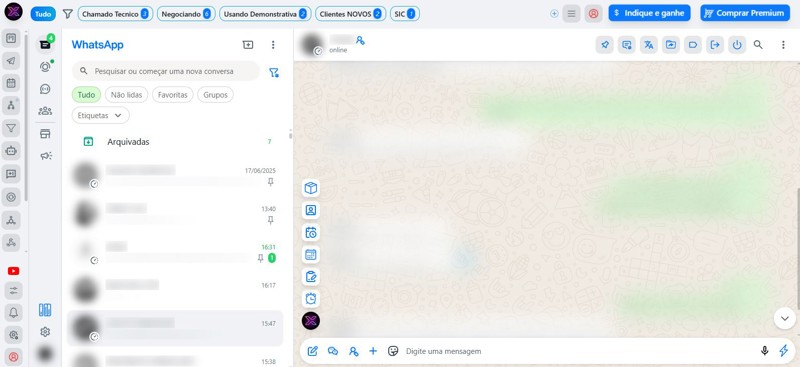The width and height of the screenshot is (800, 367).
Task: Select the Não lidas filter chip
Action: click(127, 95)
